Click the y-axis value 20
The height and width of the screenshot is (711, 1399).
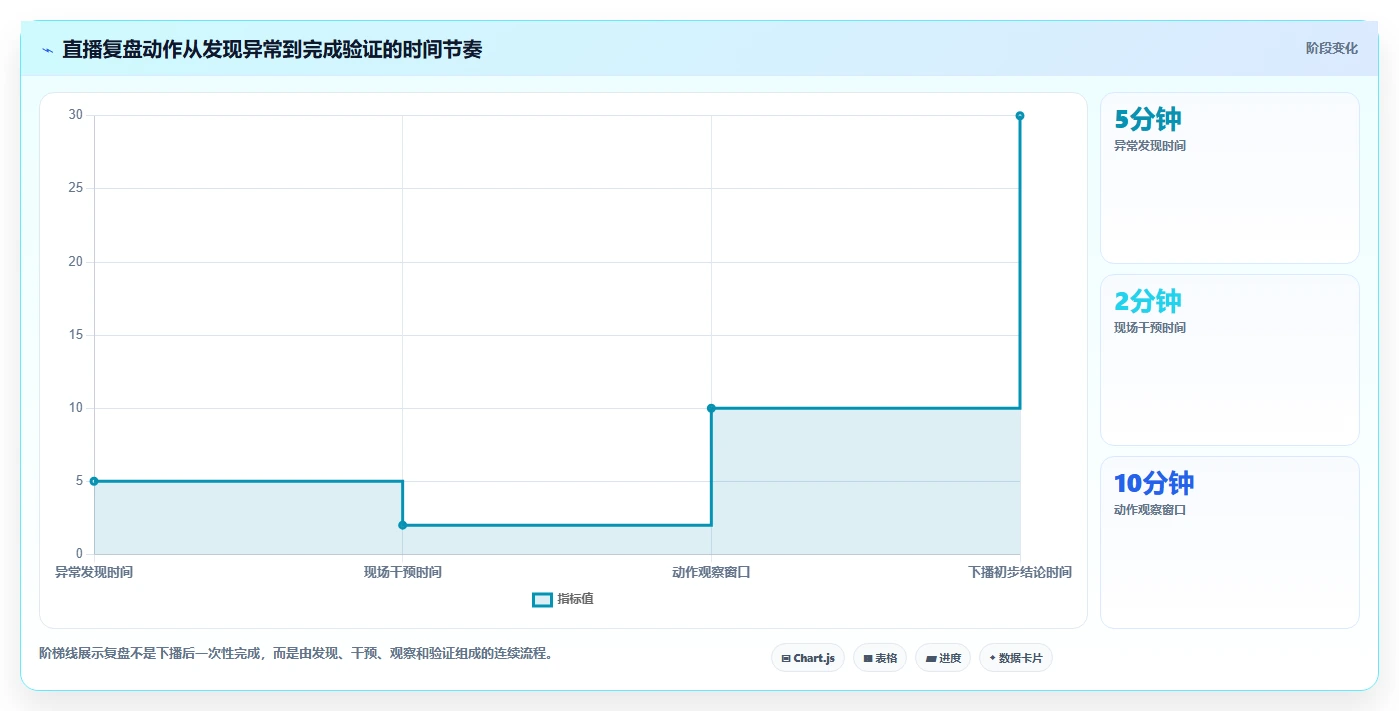pos(76,262)
